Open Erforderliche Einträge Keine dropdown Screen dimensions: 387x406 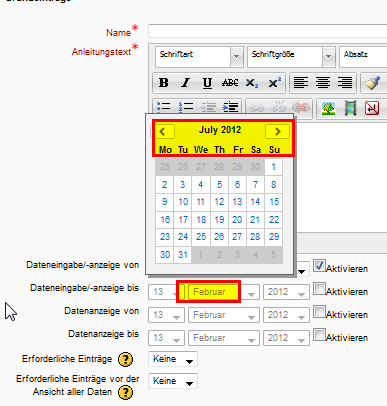coord(173,359)
